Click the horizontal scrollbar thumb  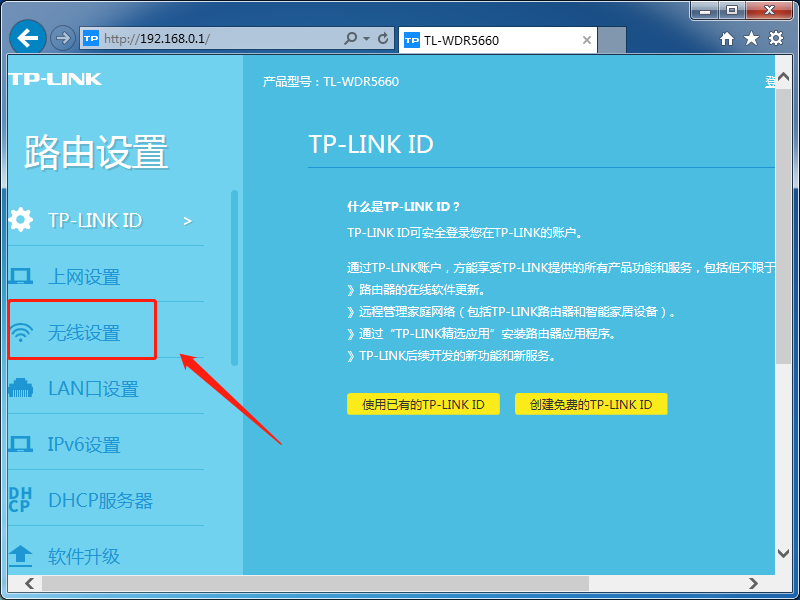pyautogui.click(x=315, y=583)
